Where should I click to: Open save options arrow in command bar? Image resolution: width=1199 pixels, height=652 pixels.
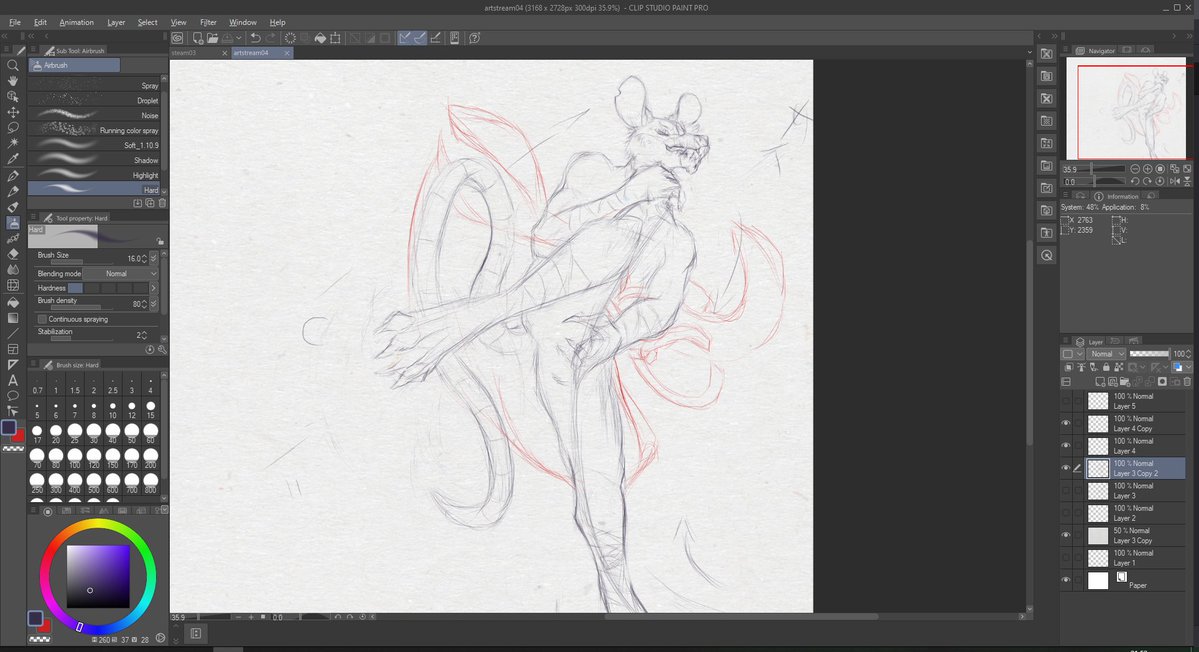[x=239, y=37]
